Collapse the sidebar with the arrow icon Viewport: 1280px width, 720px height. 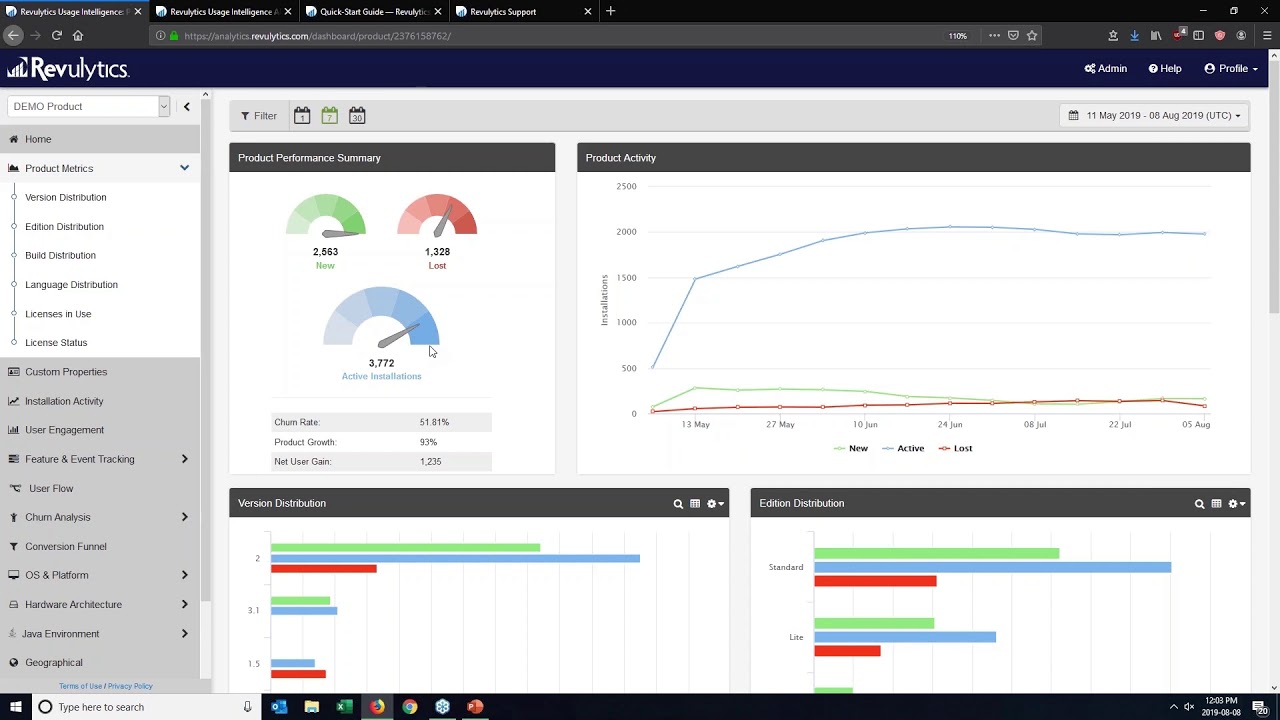[x=186, y=106]
